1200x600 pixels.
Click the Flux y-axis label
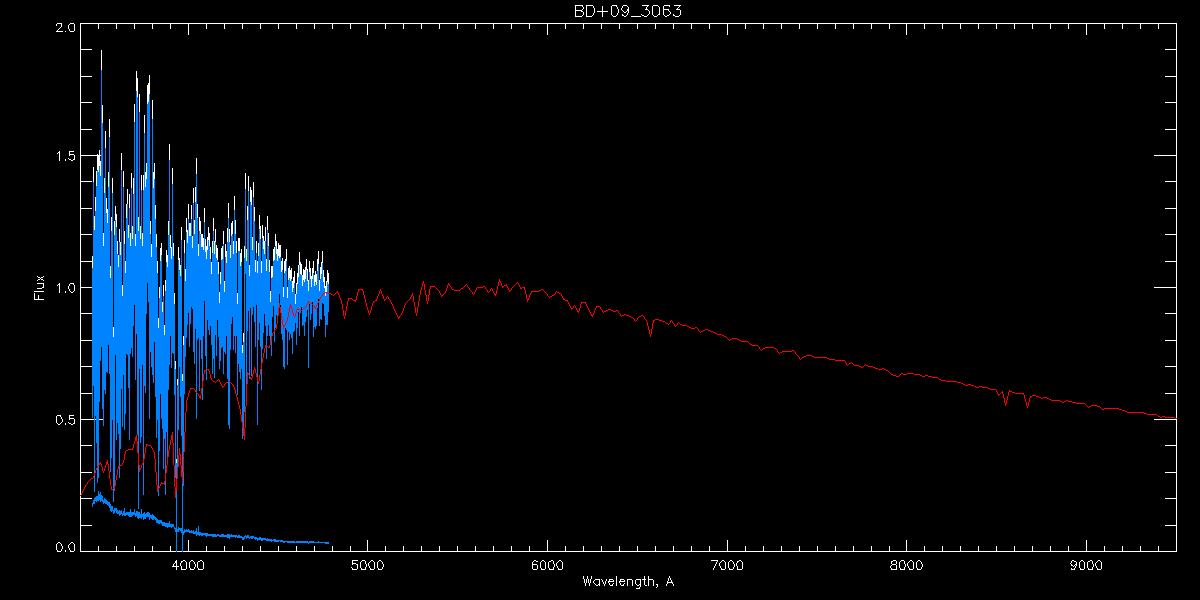tap(40, 288)
